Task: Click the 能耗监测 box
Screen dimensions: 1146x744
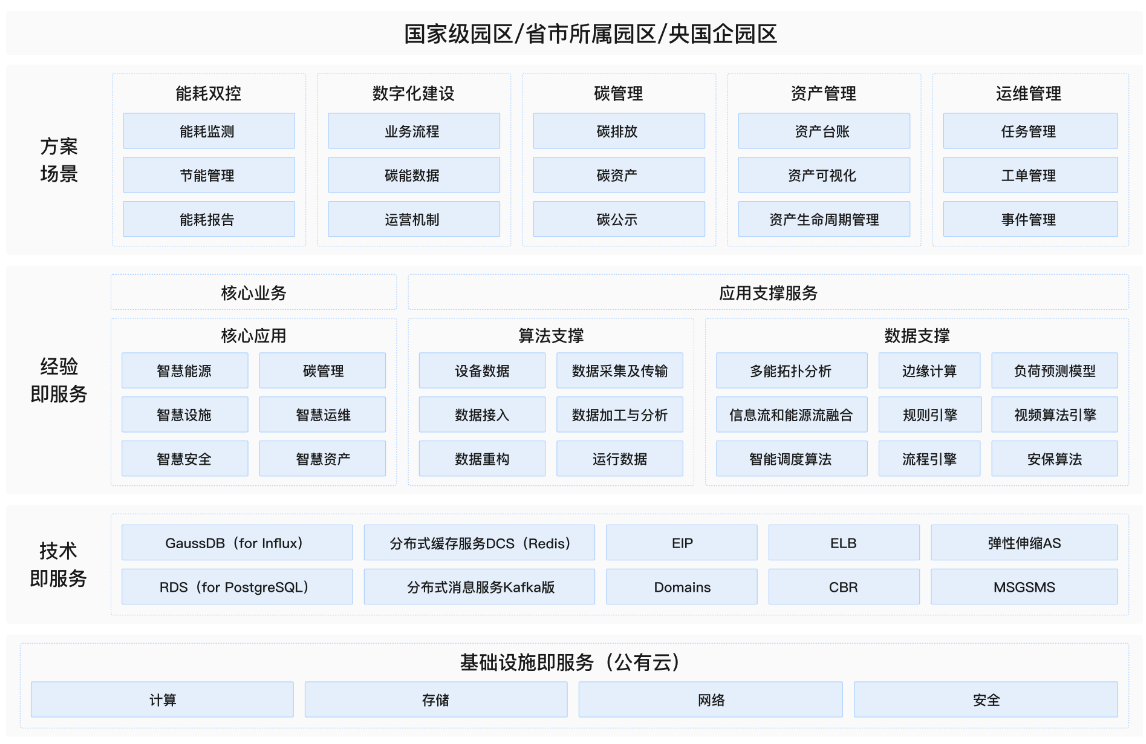Action: 208,131
